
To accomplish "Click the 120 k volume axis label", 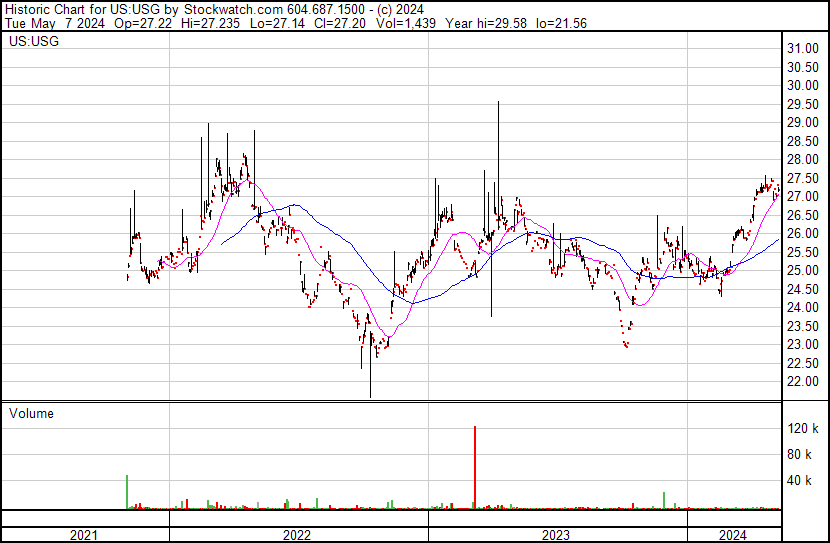I will point(804,429).
